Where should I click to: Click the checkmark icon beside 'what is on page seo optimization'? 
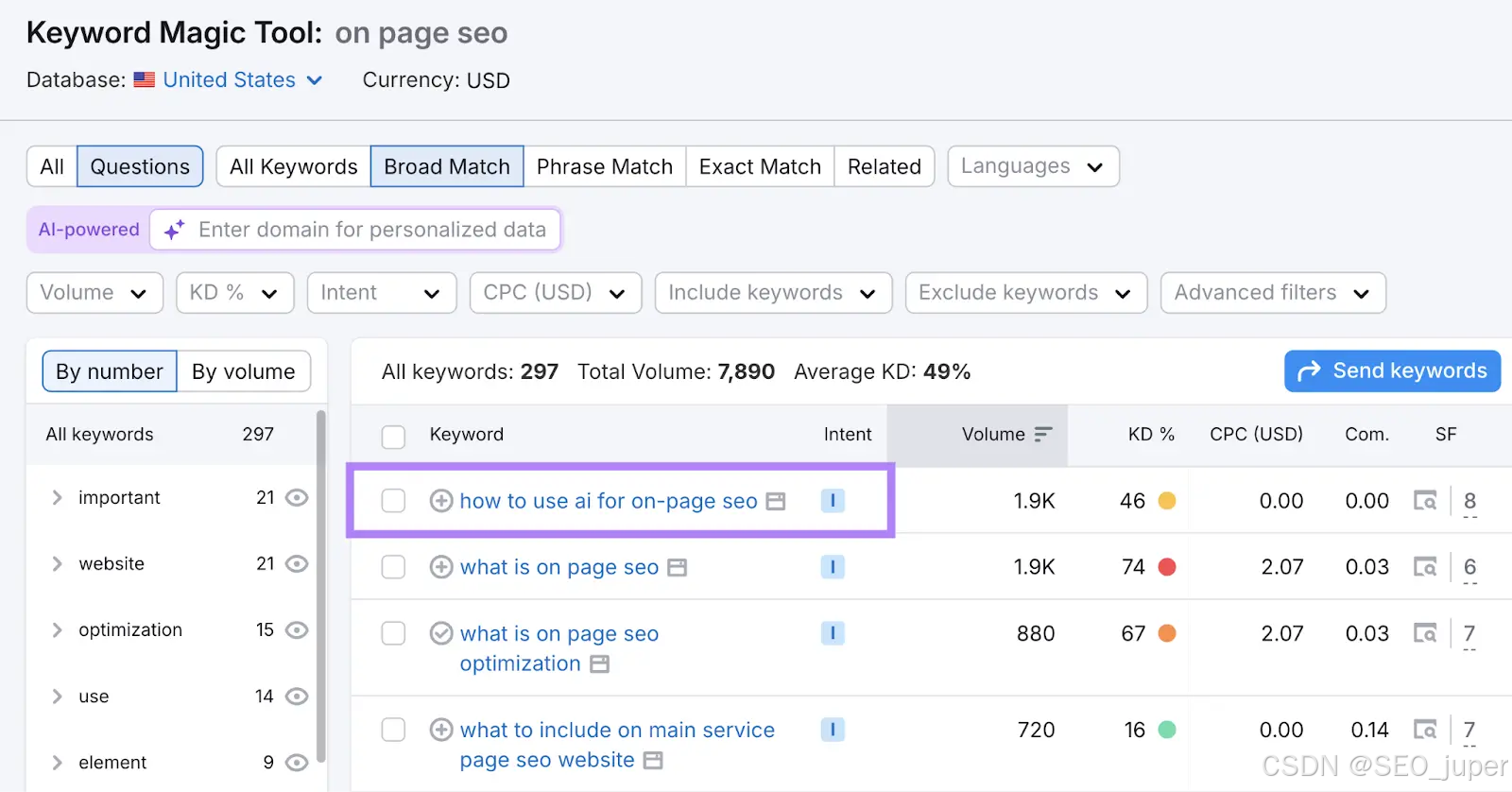pos(441,633)
